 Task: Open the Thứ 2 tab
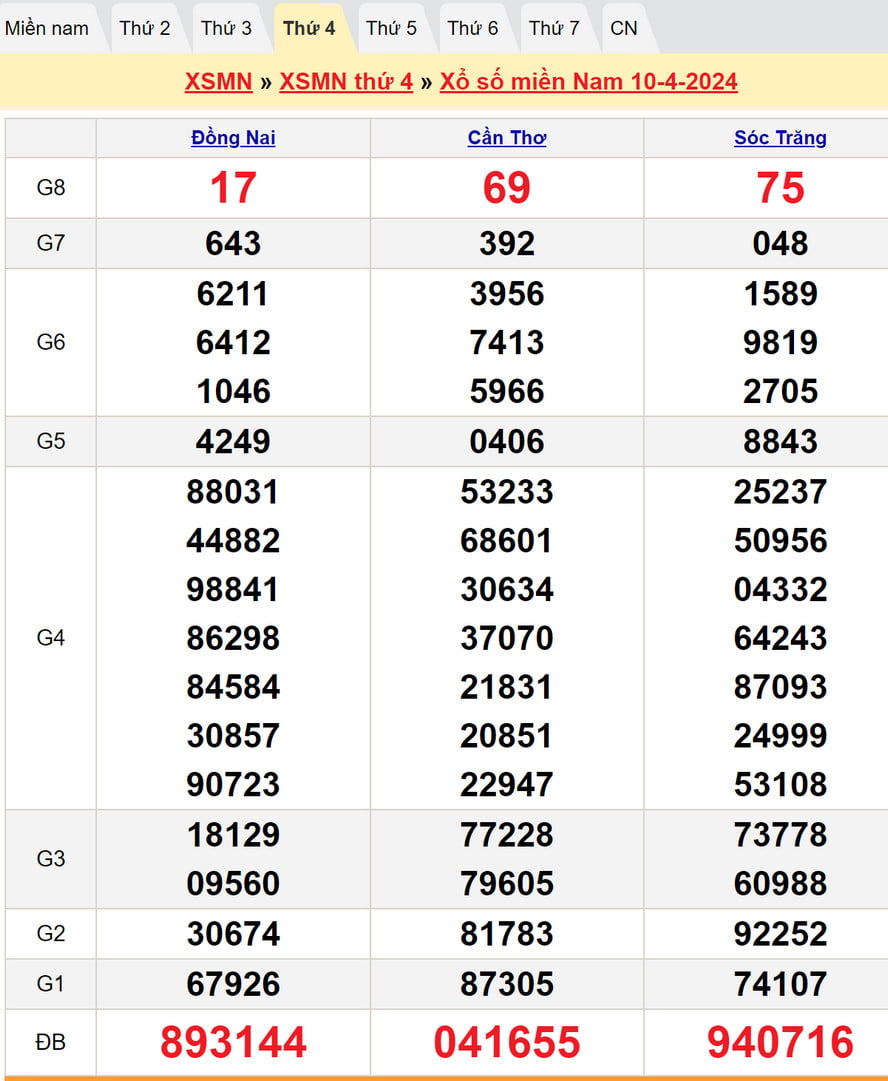(145, 28)
